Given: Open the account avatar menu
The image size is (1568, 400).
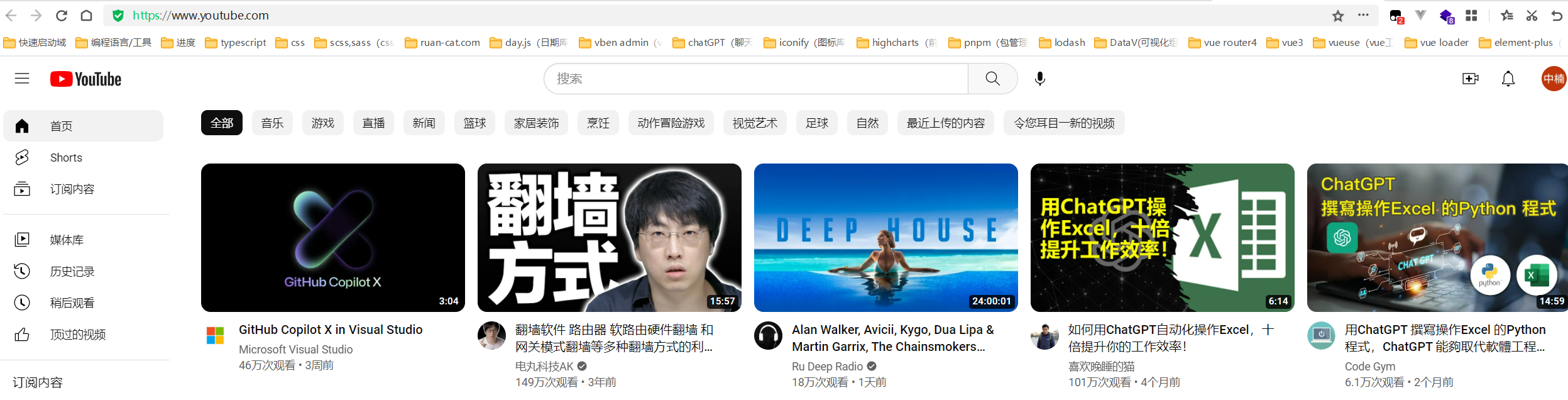Looking at the screenshot, I should 1554,79.
